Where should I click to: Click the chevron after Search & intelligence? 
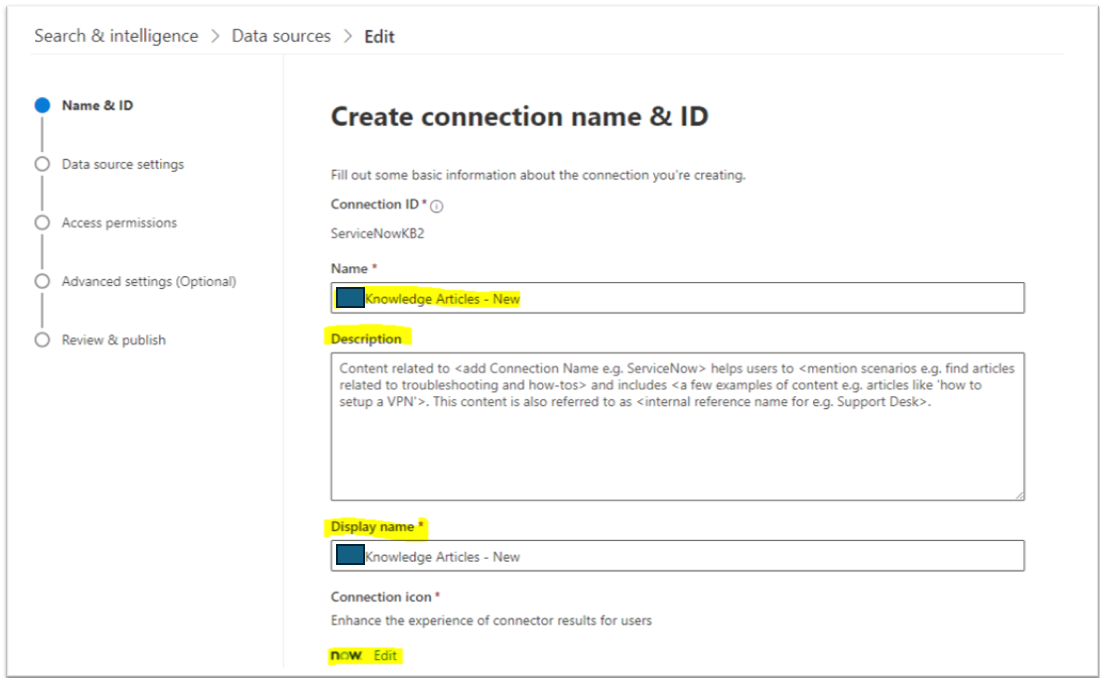pos(212,36)
